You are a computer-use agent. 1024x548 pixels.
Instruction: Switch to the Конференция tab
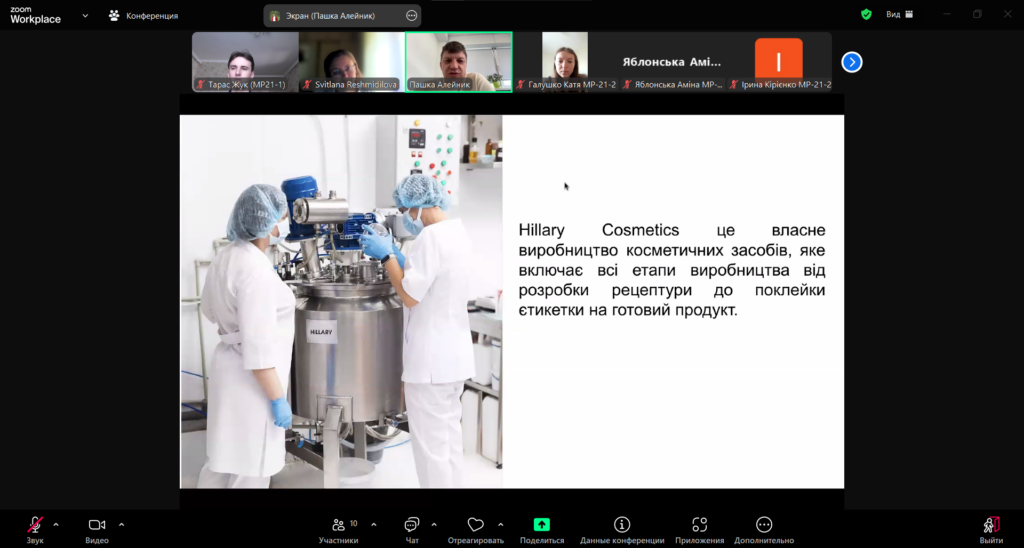(x=143, y=16)
